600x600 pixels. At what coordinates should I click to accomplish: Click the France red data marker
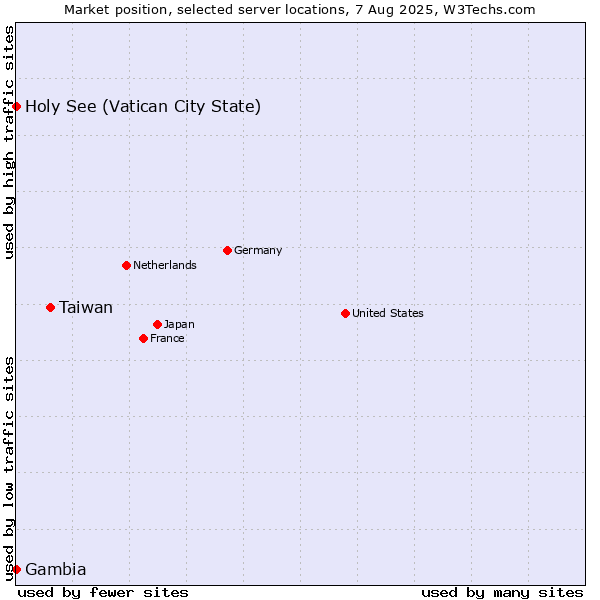coord(143,338)
